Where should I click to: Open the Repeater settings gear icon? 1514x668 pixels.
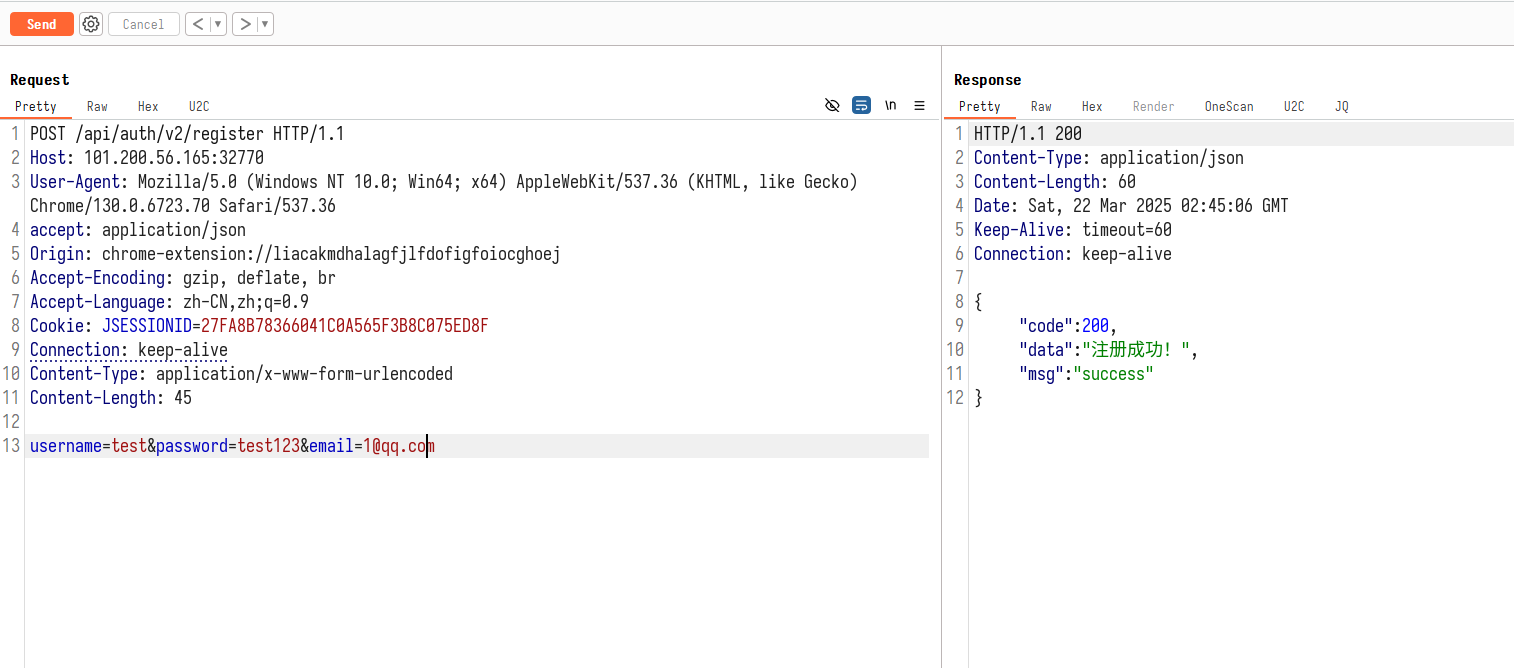pyautogui.click(x=91, y=24)
